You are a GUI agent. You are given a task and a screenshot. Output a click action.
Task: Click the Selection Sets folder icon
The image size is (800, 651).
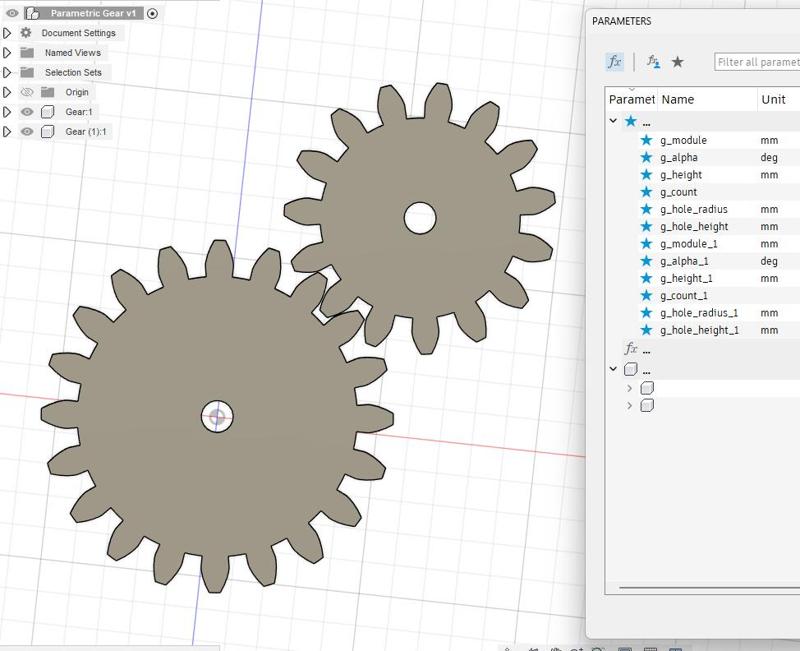point(26,71)
